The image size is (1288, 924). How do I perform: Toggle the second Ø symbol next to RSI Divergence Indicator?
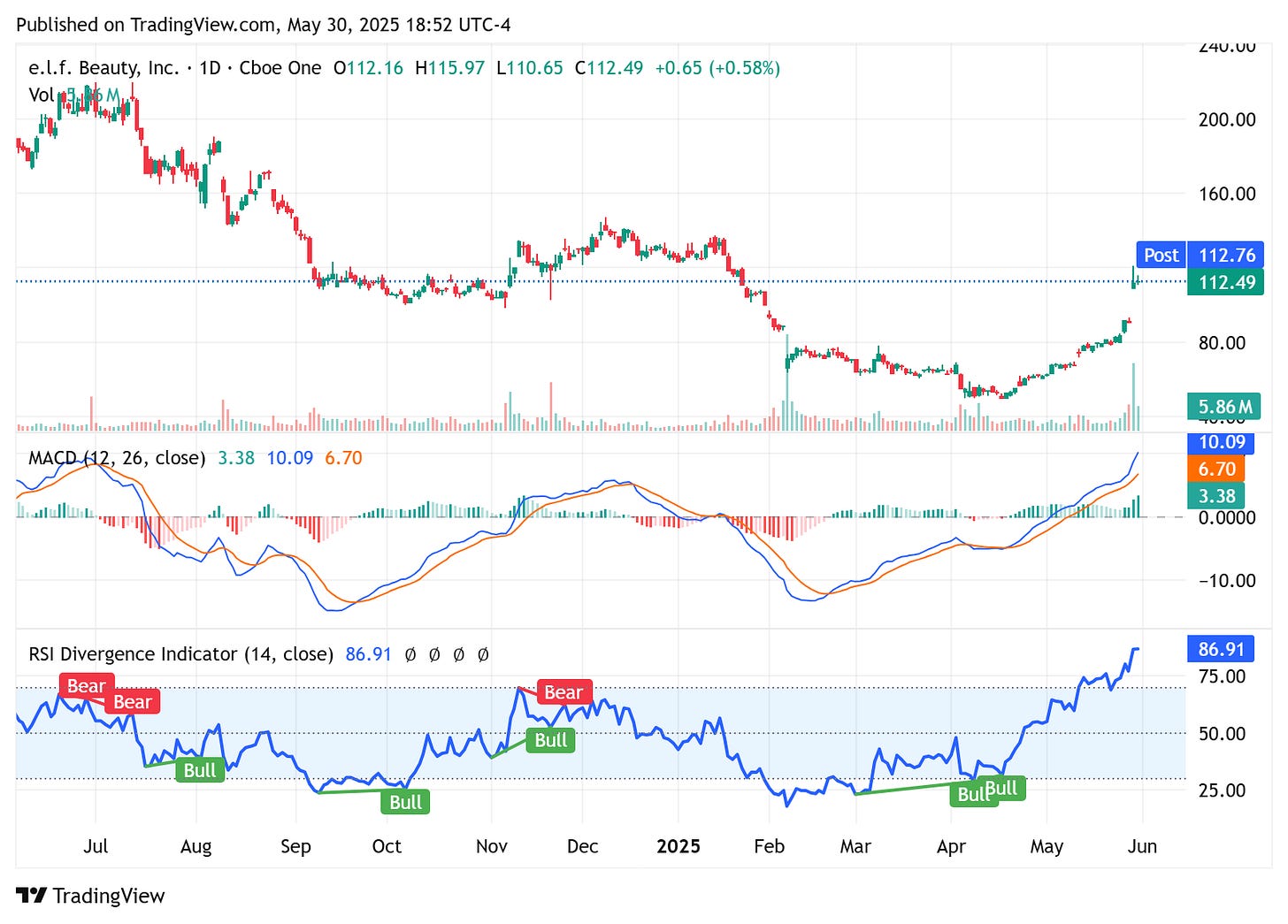(x=435, y=654)
